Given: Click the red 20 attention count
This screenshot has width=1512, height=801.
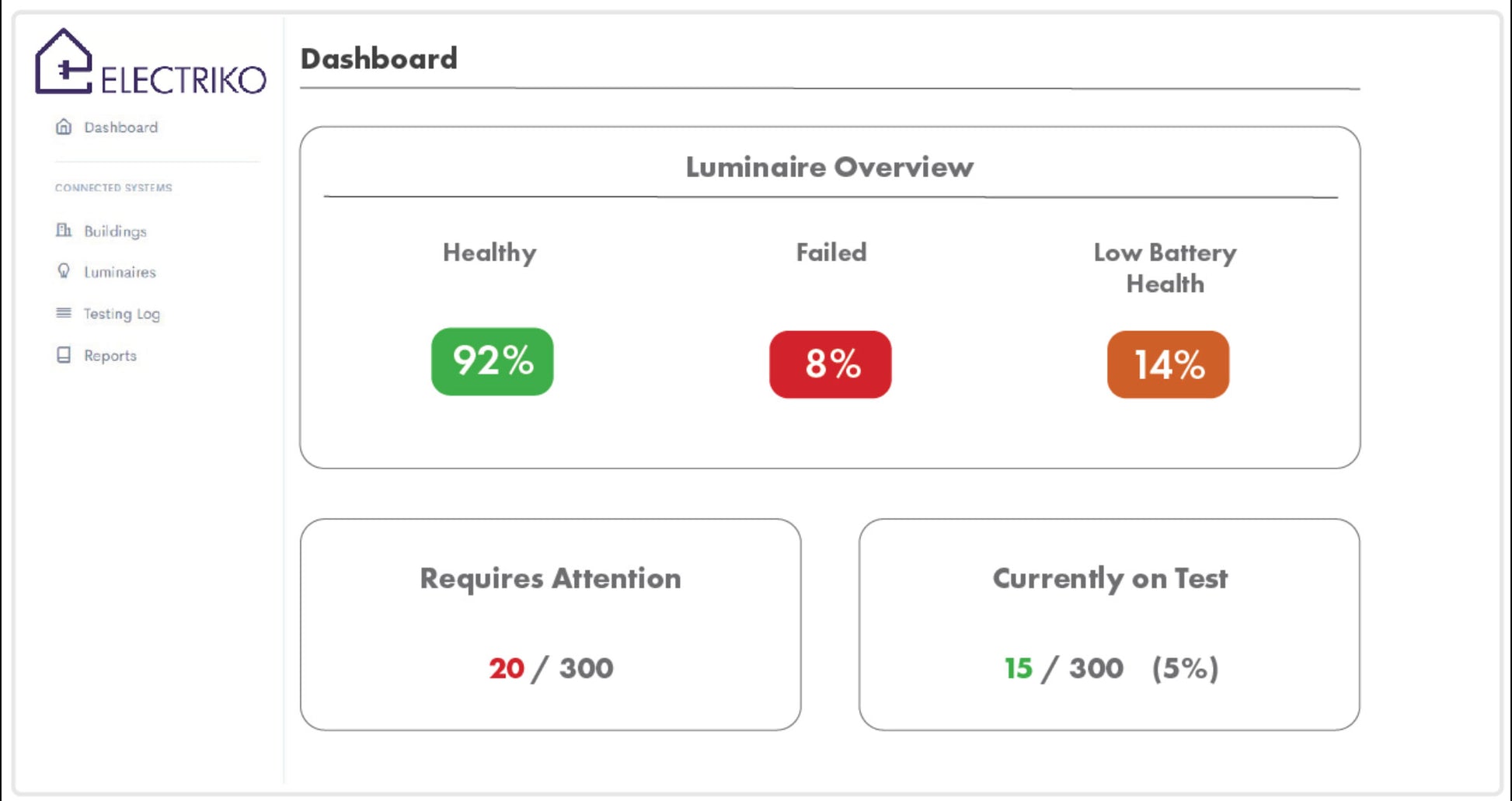Looking at the screenshot, I should point(507,668).
